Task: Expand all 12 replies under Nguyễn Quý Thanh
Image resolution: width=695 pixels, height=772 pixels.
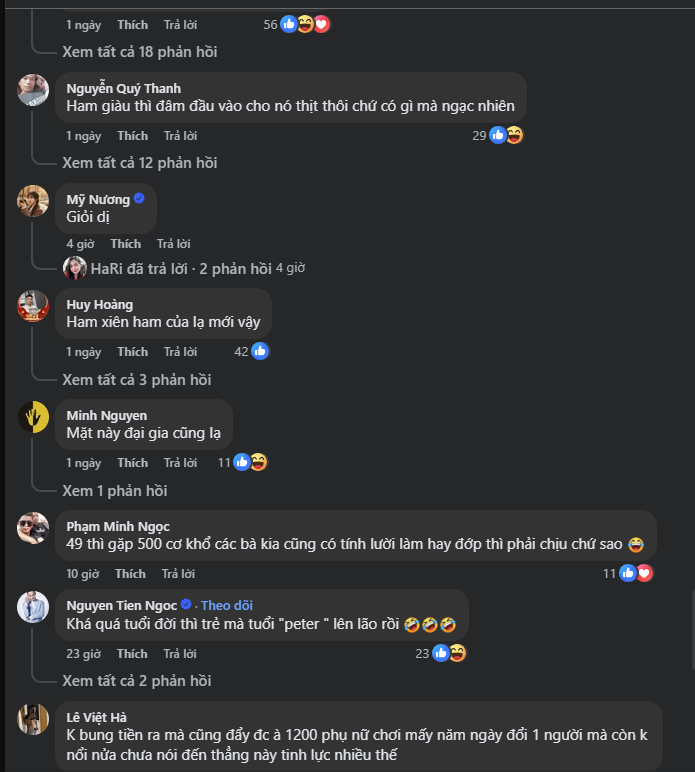Action: [x=139, y=162]
